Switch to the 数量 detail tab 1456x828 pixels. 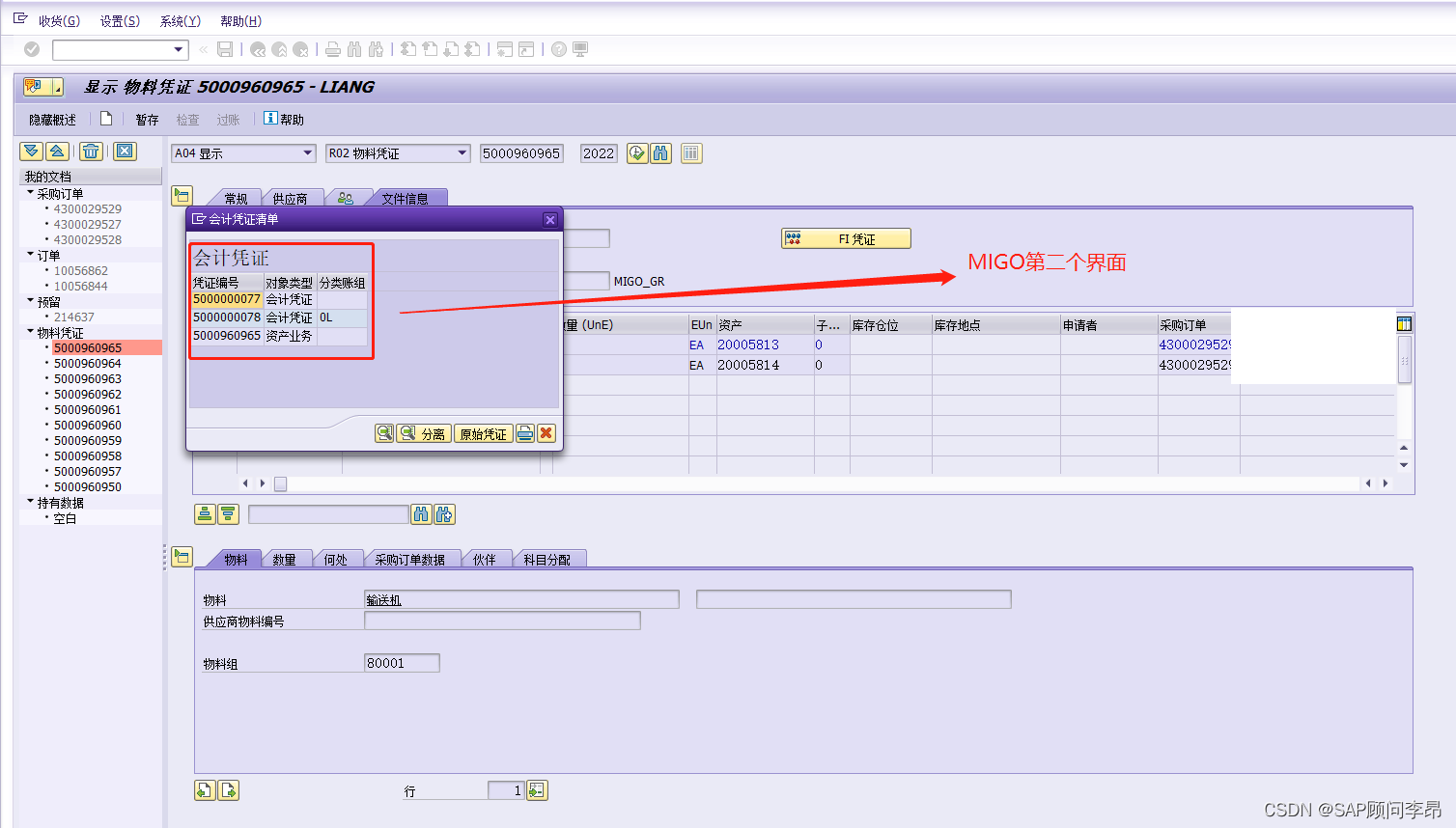[x=284, y=559]
